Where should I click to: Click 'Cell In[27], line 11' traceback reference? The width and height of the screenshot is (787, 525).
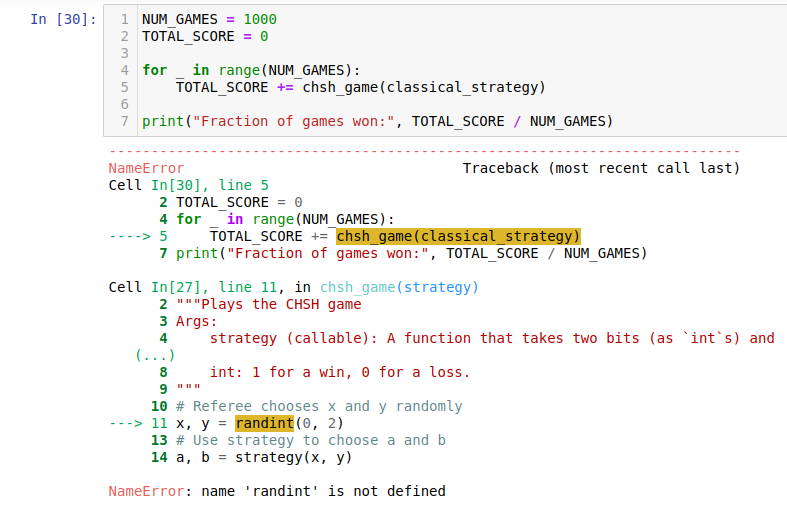[x=193, y=287]
